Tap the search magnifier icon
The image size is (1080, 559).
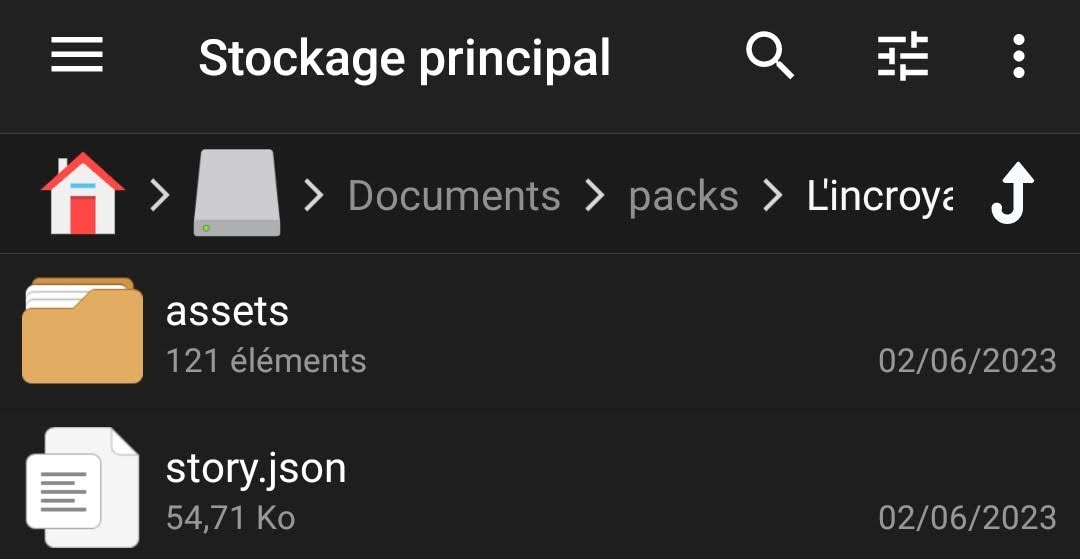[x=770, y=56]
